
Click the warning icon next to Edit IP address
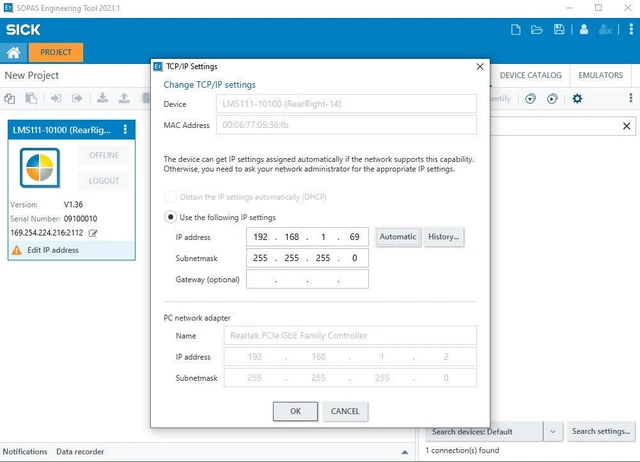pyautogui.click(x=16, y=250)
